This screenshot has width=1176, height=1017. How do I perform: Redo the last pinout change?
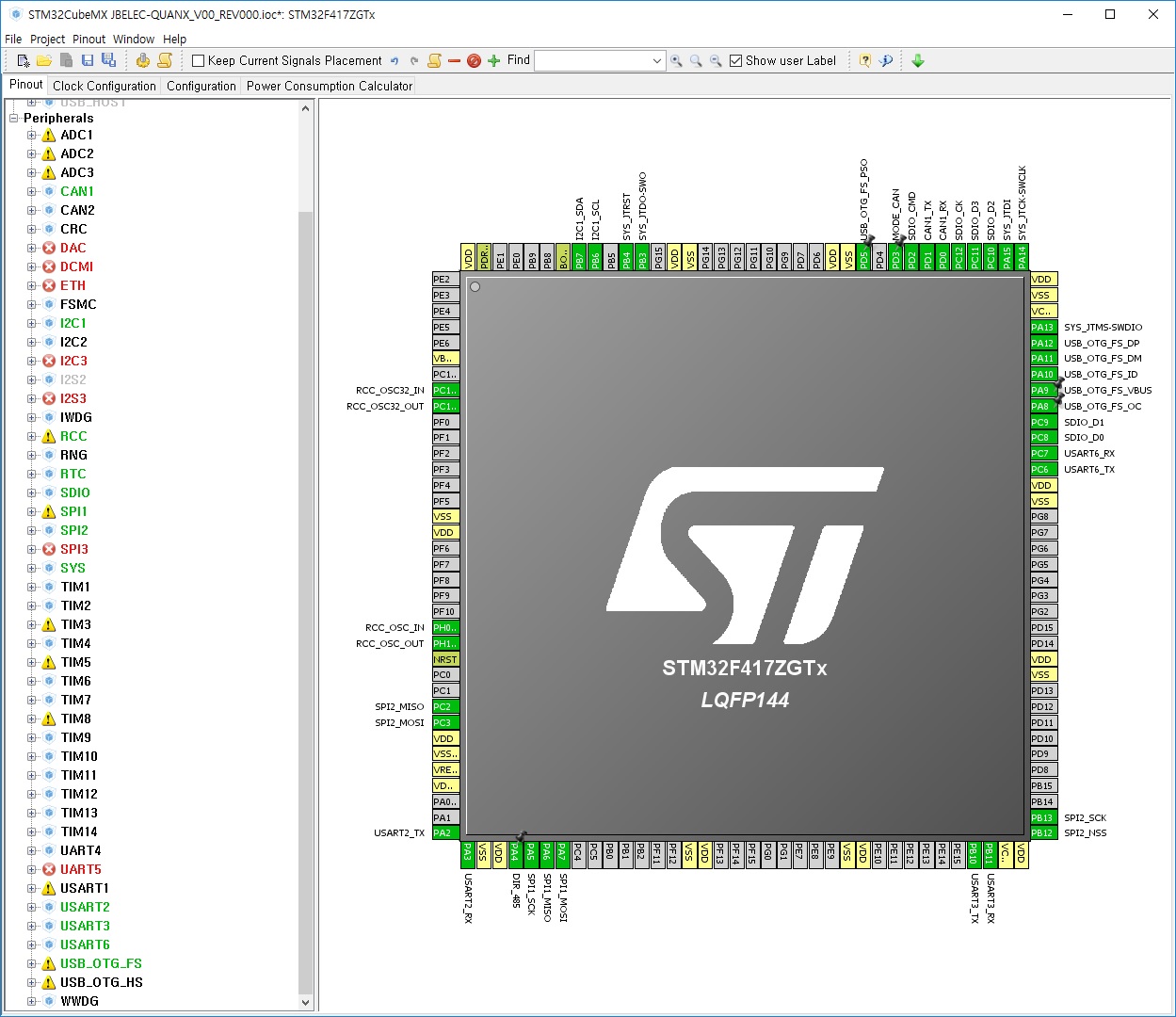pyautogui.click(x=412, y=60)
